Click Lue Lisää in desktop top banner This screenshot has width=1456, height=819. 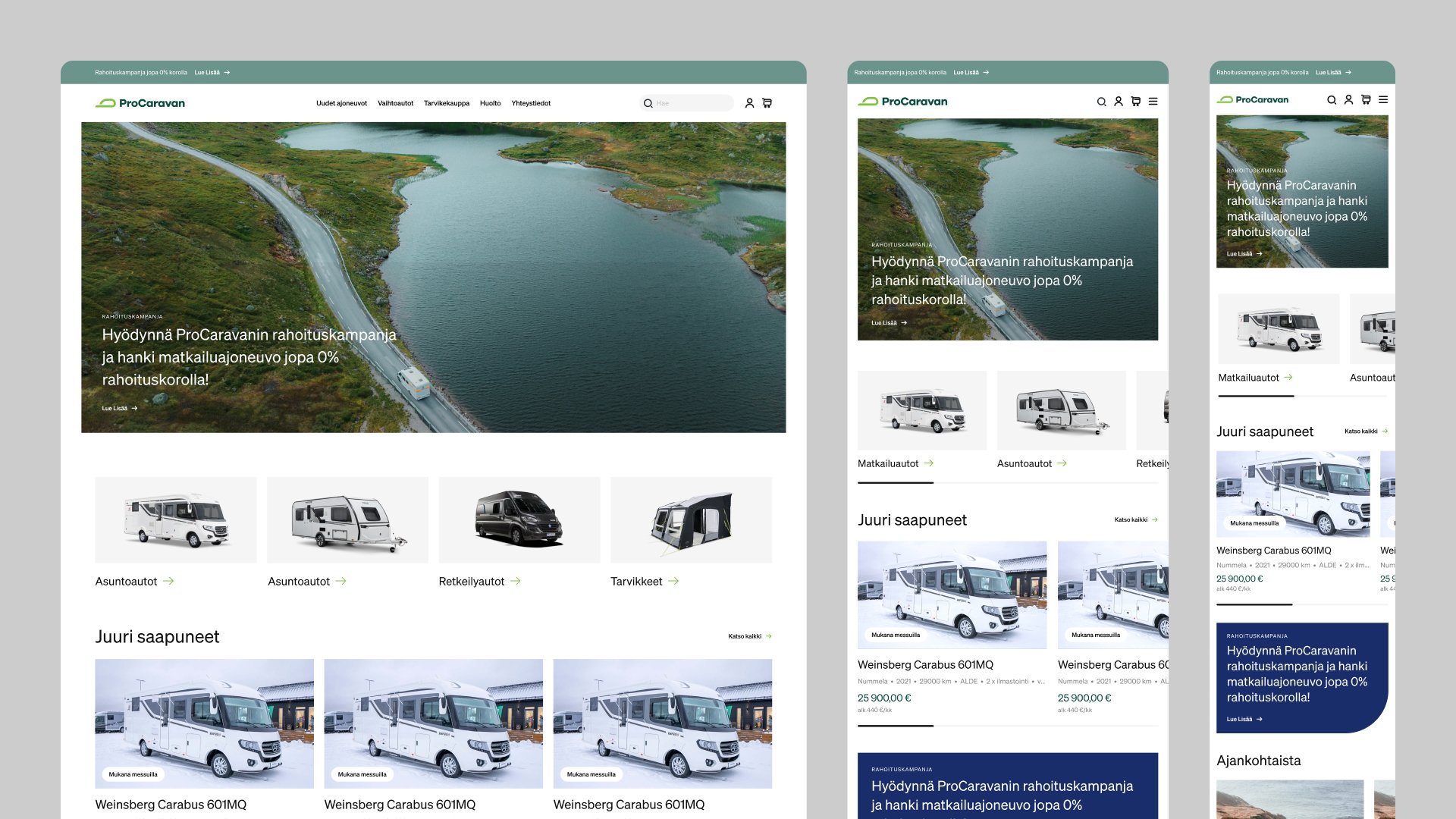(x=212, y=73)
